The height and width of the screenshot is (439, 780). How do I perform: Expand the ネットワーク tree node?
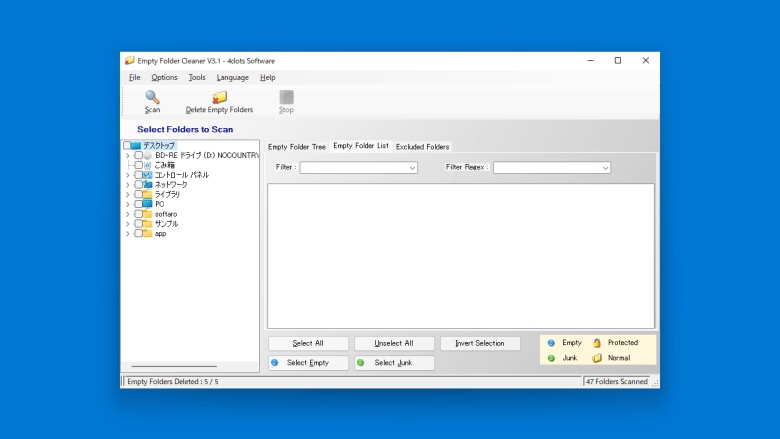(x=128, y=185)
